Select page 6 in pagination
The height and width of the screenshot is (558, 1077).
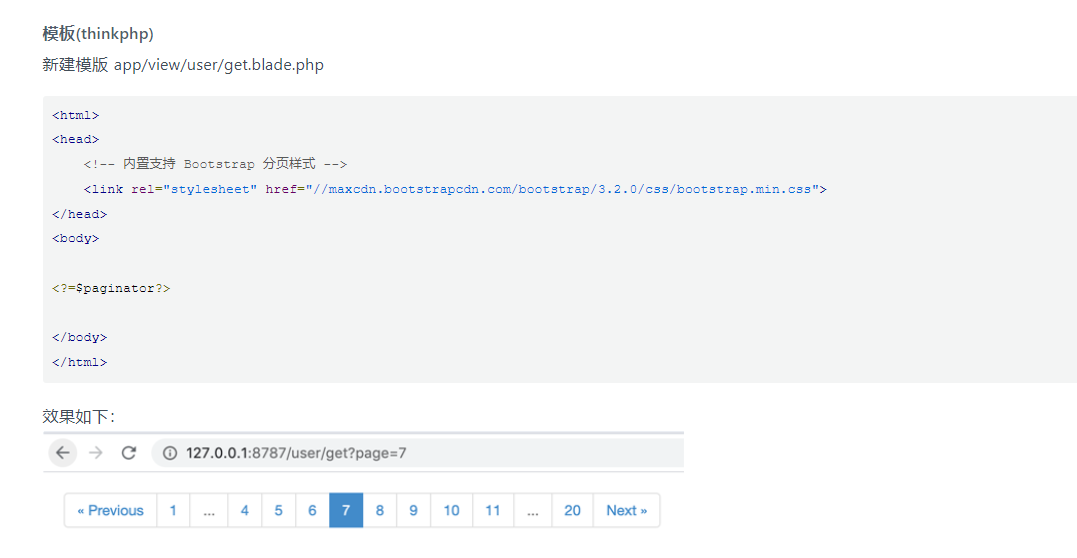coord(312,511)
